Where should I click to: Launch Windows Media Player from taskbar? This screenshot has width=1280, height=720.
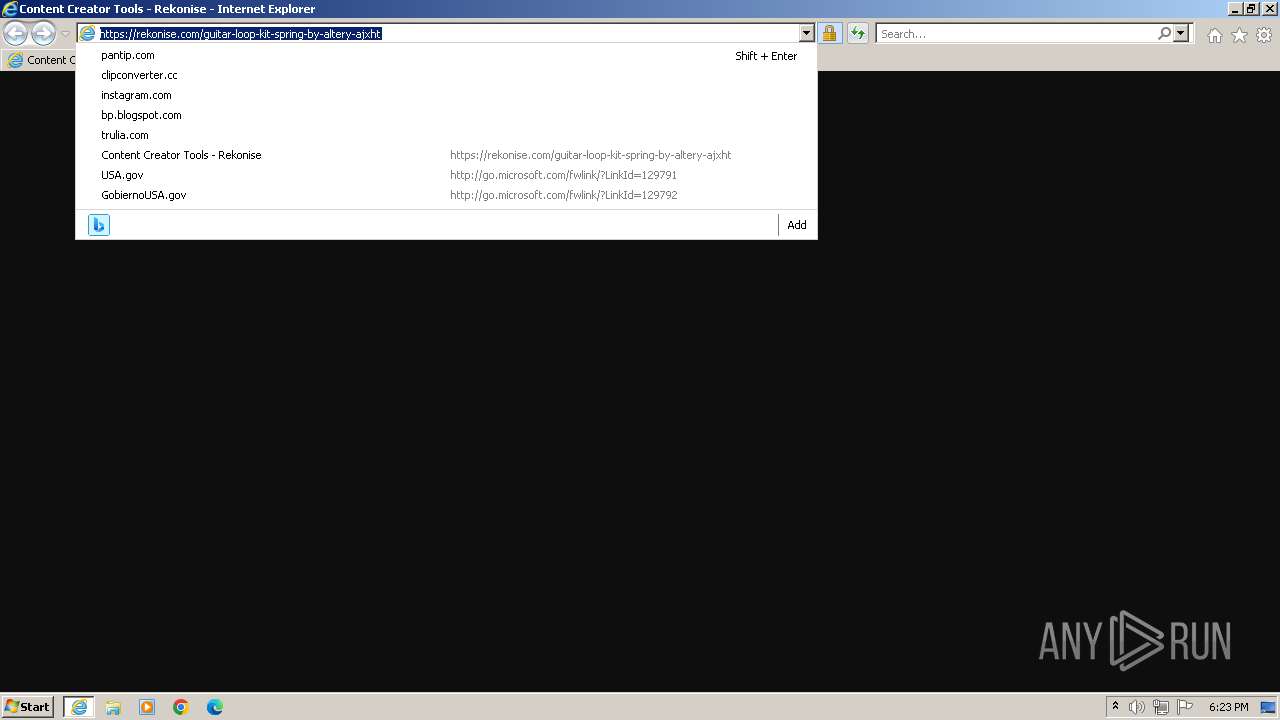[147, 707]
